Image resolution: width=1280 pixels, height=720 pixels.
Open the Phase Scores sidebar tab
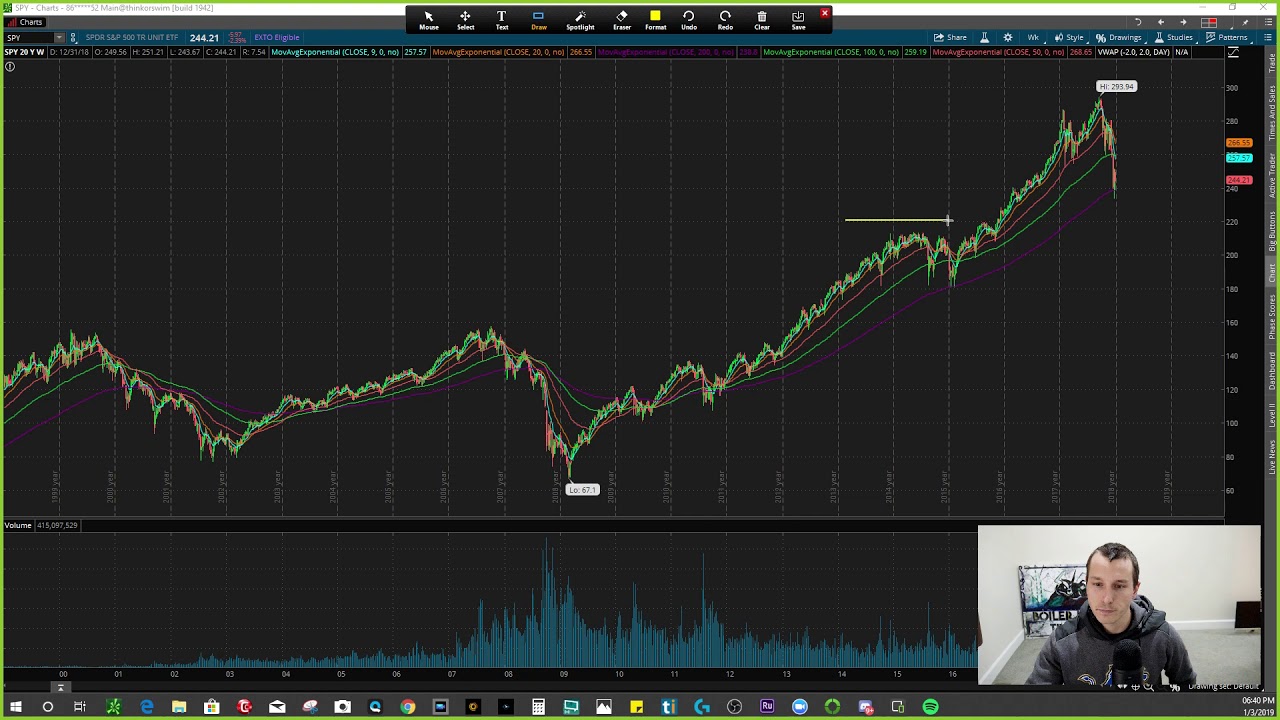[x=1273, y=316]
